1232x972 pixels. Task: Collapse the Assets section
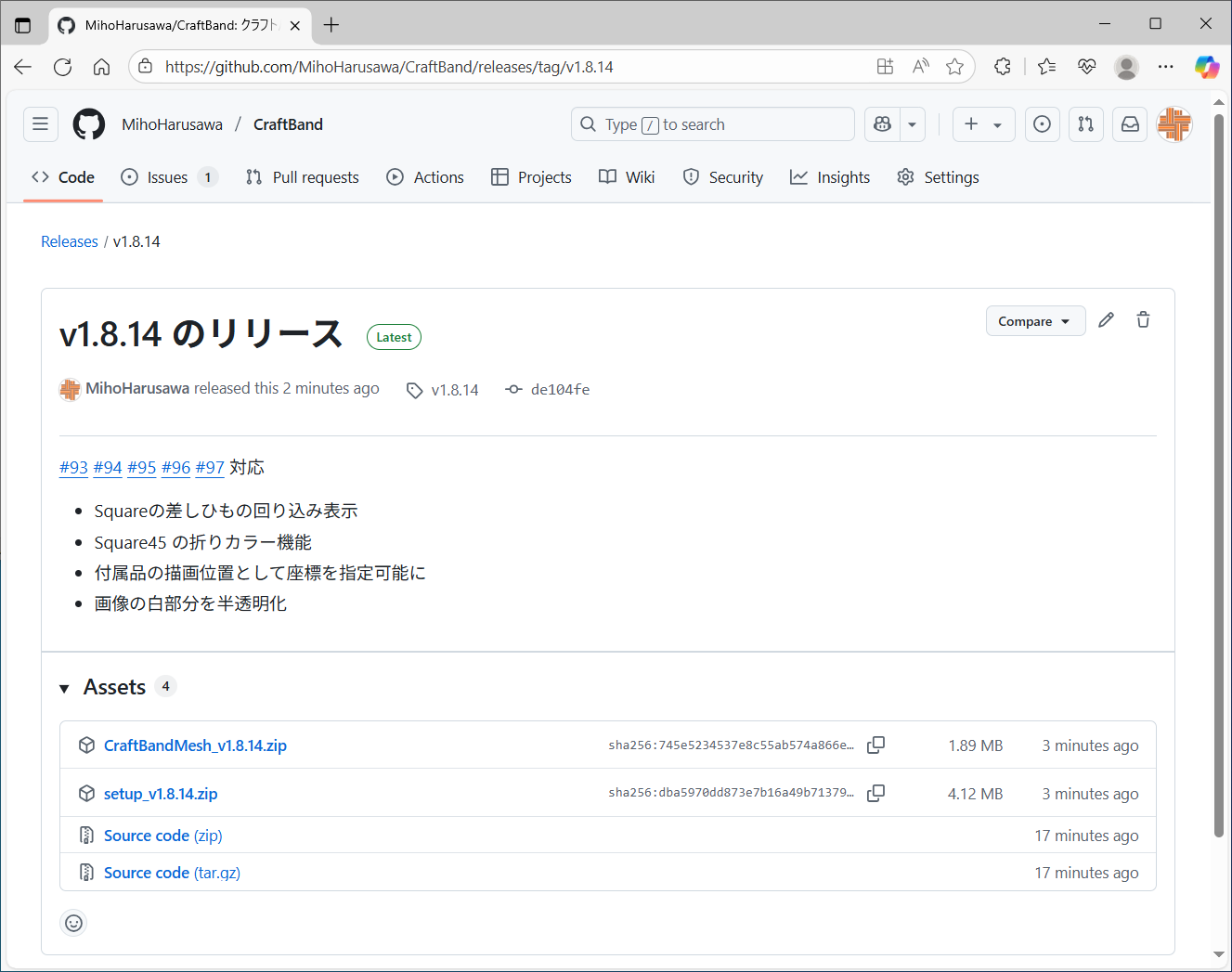coord(64,688)
